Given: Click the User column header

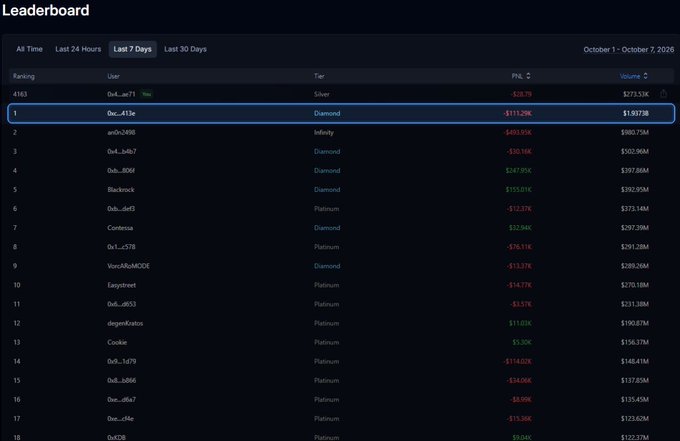Looking at the screenshot, I should [113, 76].
